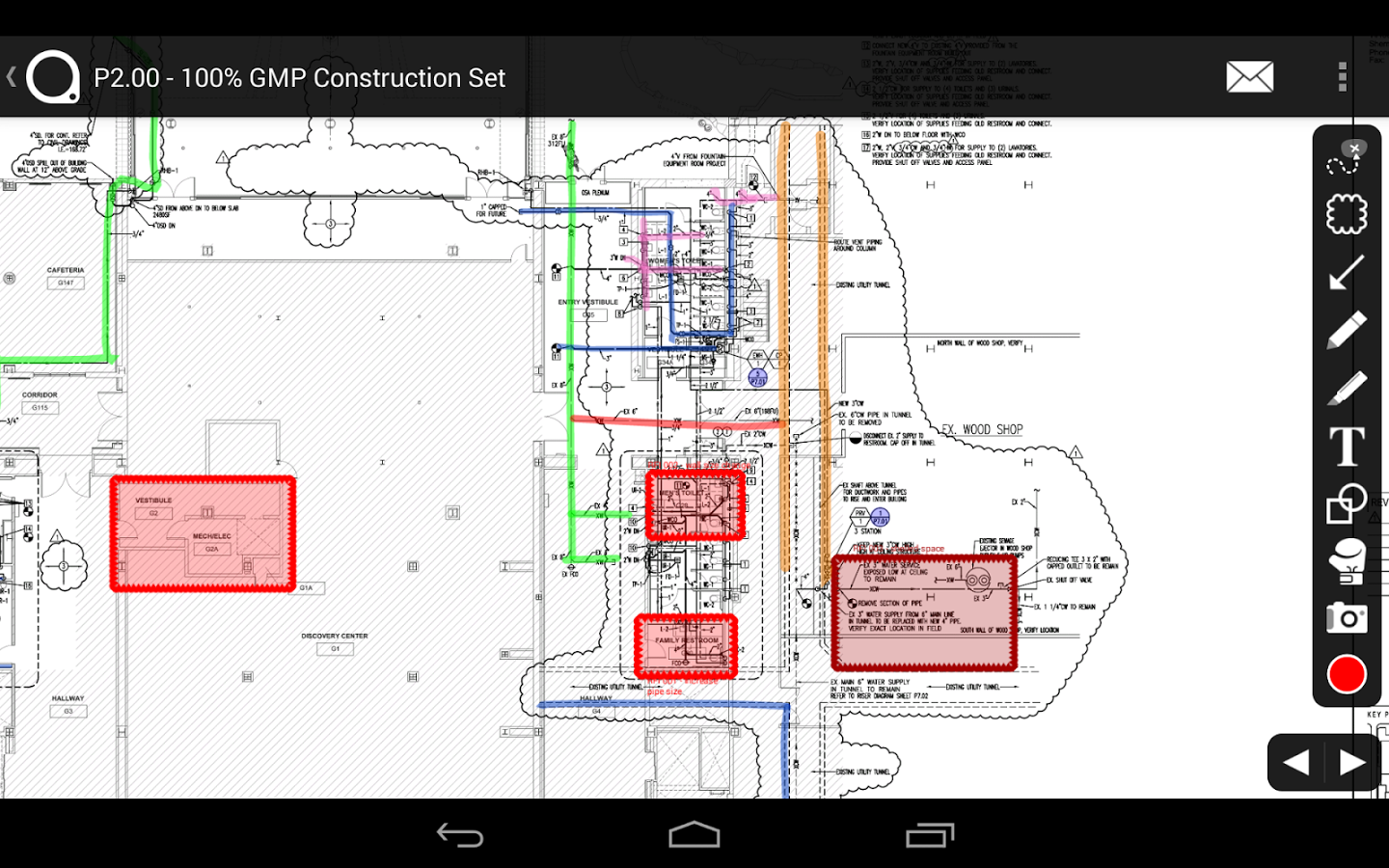
Task: Open the shapes tool
Action: point(1347,503)
